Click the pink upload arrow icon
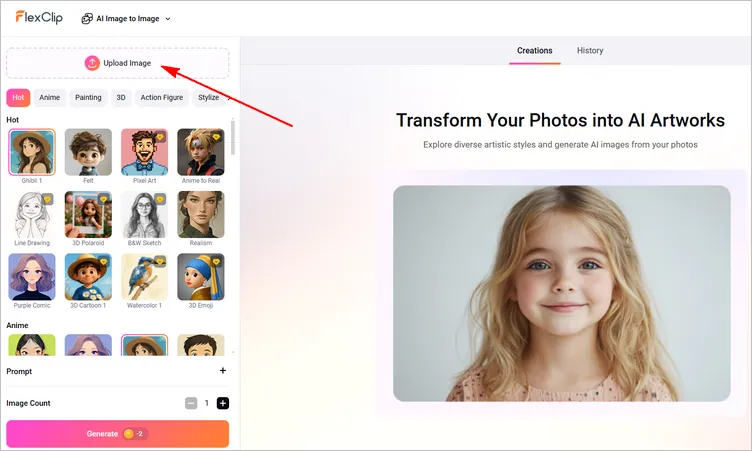The height and width of the screenshot is (451, 752). tap(92, 63)
